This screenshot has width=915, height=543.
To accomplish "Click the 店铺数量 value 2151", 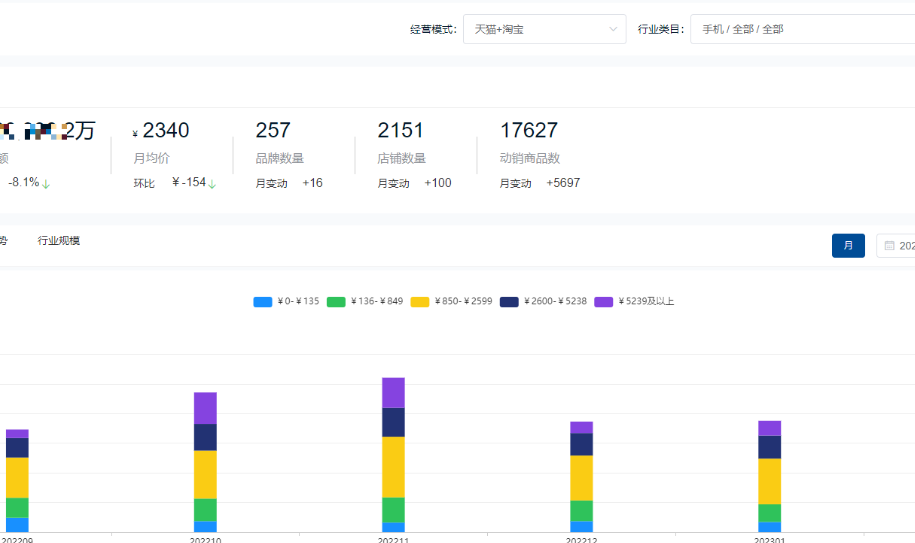I will (400, 131).
